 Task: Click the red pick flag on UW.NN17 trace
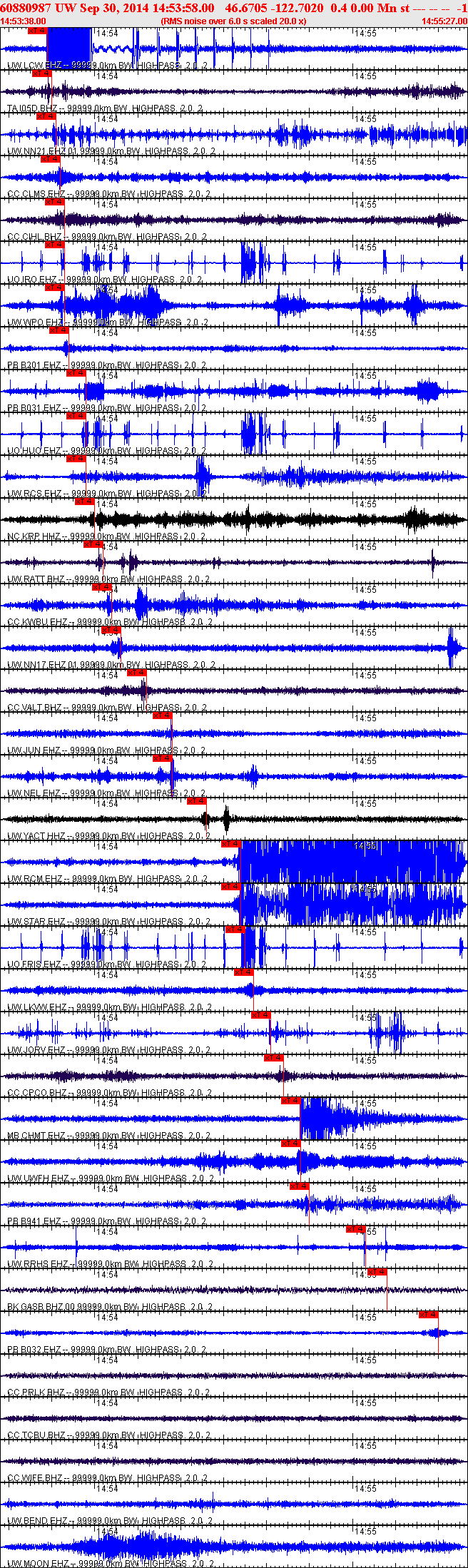(x=111, y=630)
